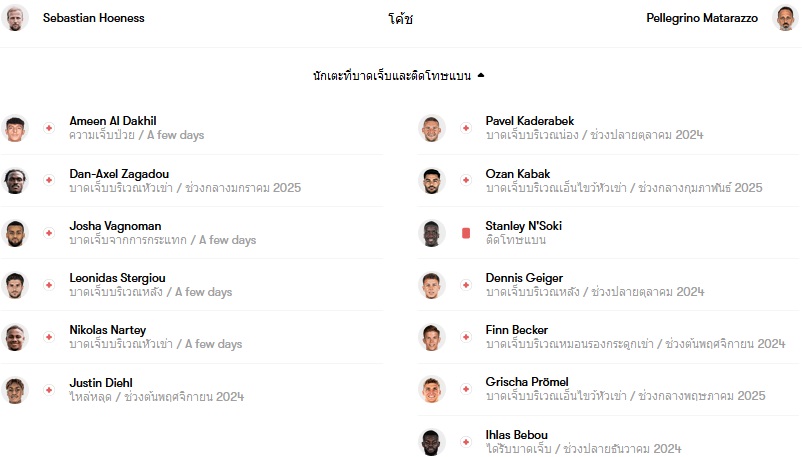Image resolution: width=802 pixels, height=457 pixels.
Task: Click injury icon beside Pavel Kaderabek
Action: (x=465, y=128)
